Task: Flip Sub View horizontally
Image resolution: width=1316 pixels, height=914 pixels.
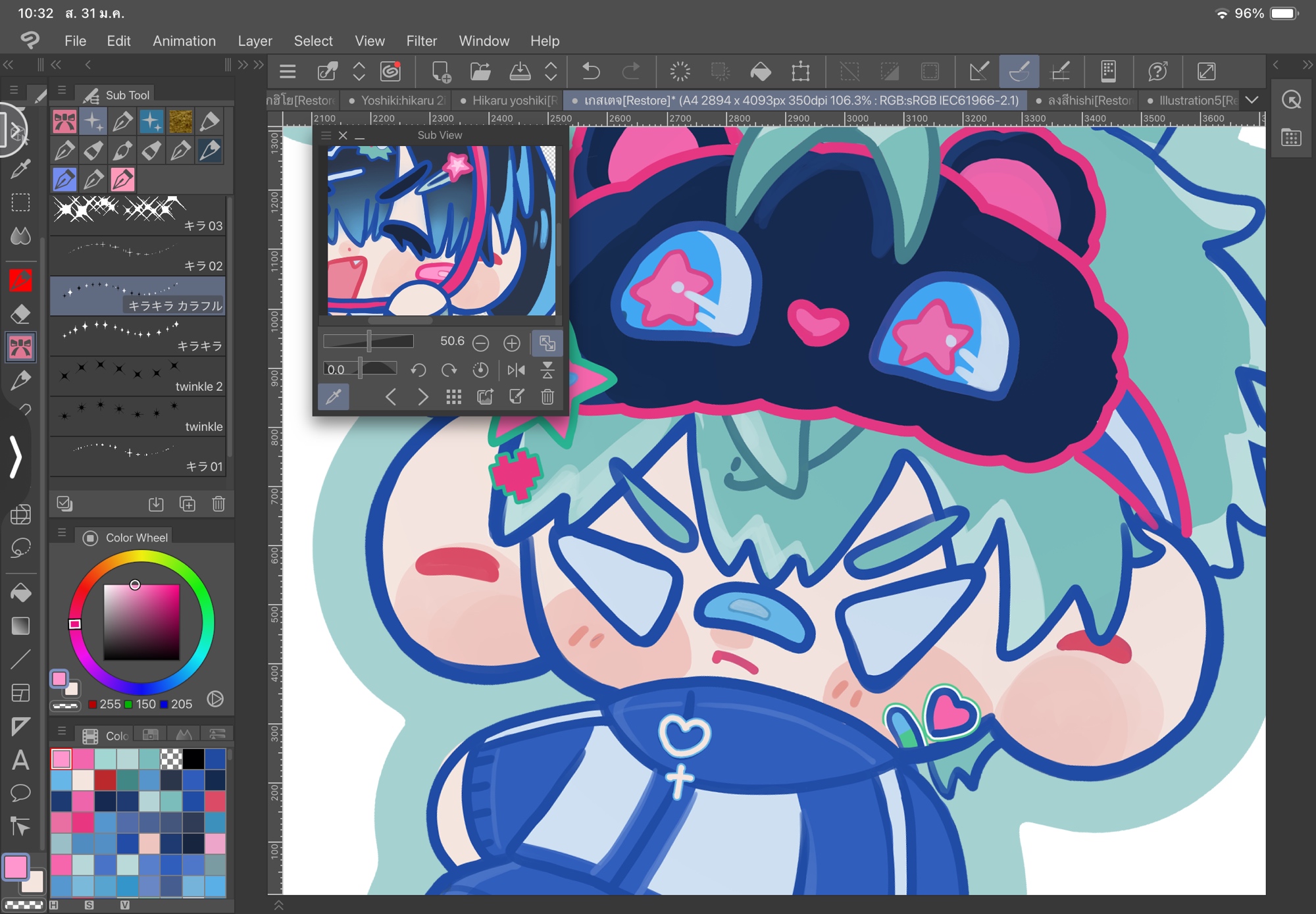Action: pos(516,370)
